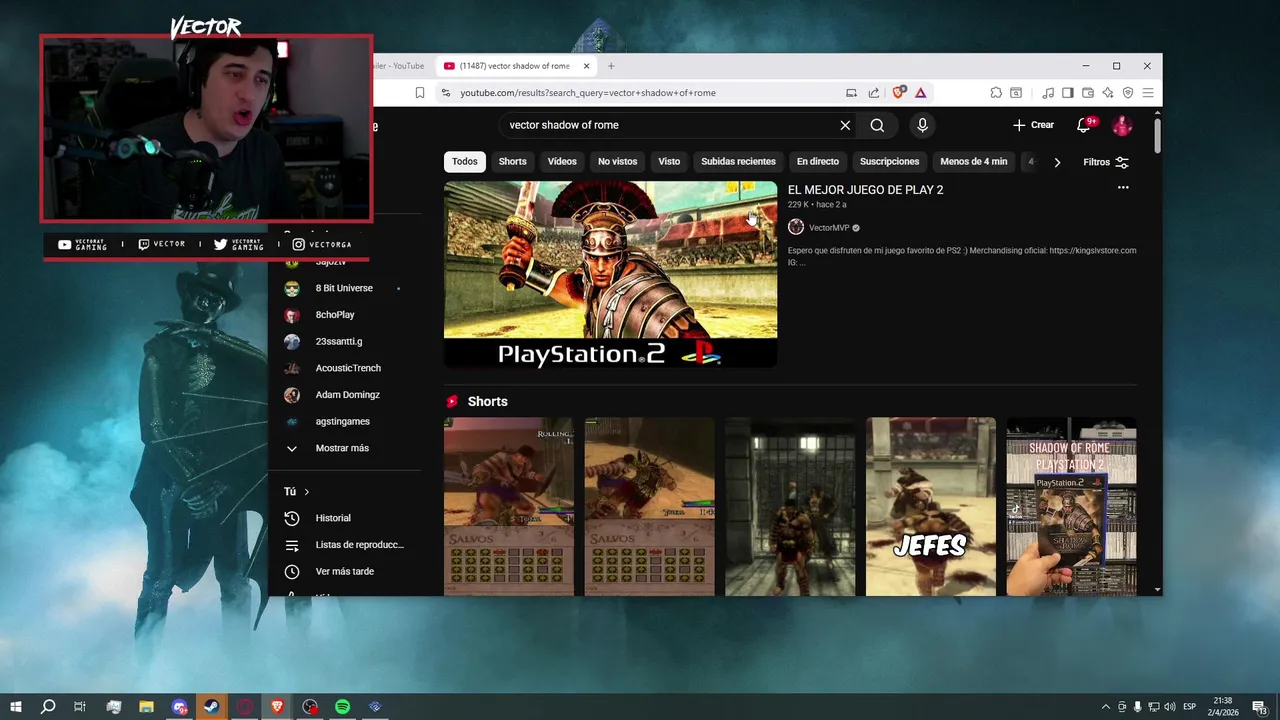Open 8 Bit Universe subscription
Image resolution: width=1280 pixels, height=720 pixels.
(344, 288)
